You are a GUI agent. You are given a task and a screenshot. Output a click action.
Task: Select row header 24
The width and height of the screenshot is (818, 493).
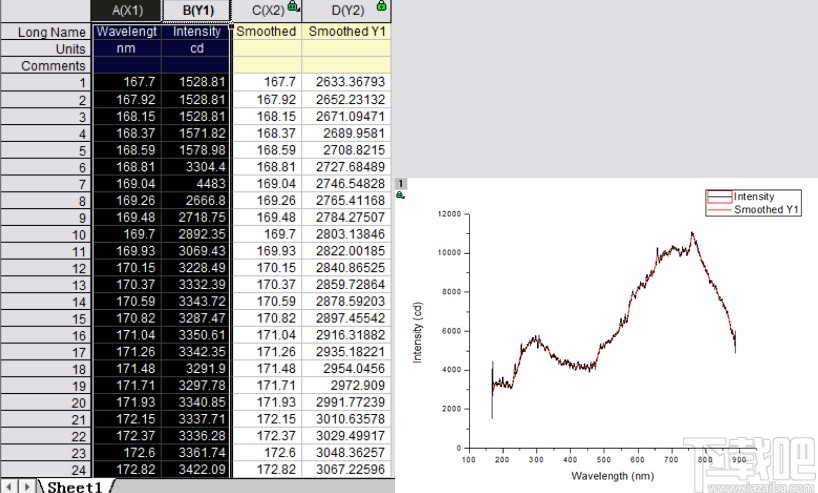[46, 470]
